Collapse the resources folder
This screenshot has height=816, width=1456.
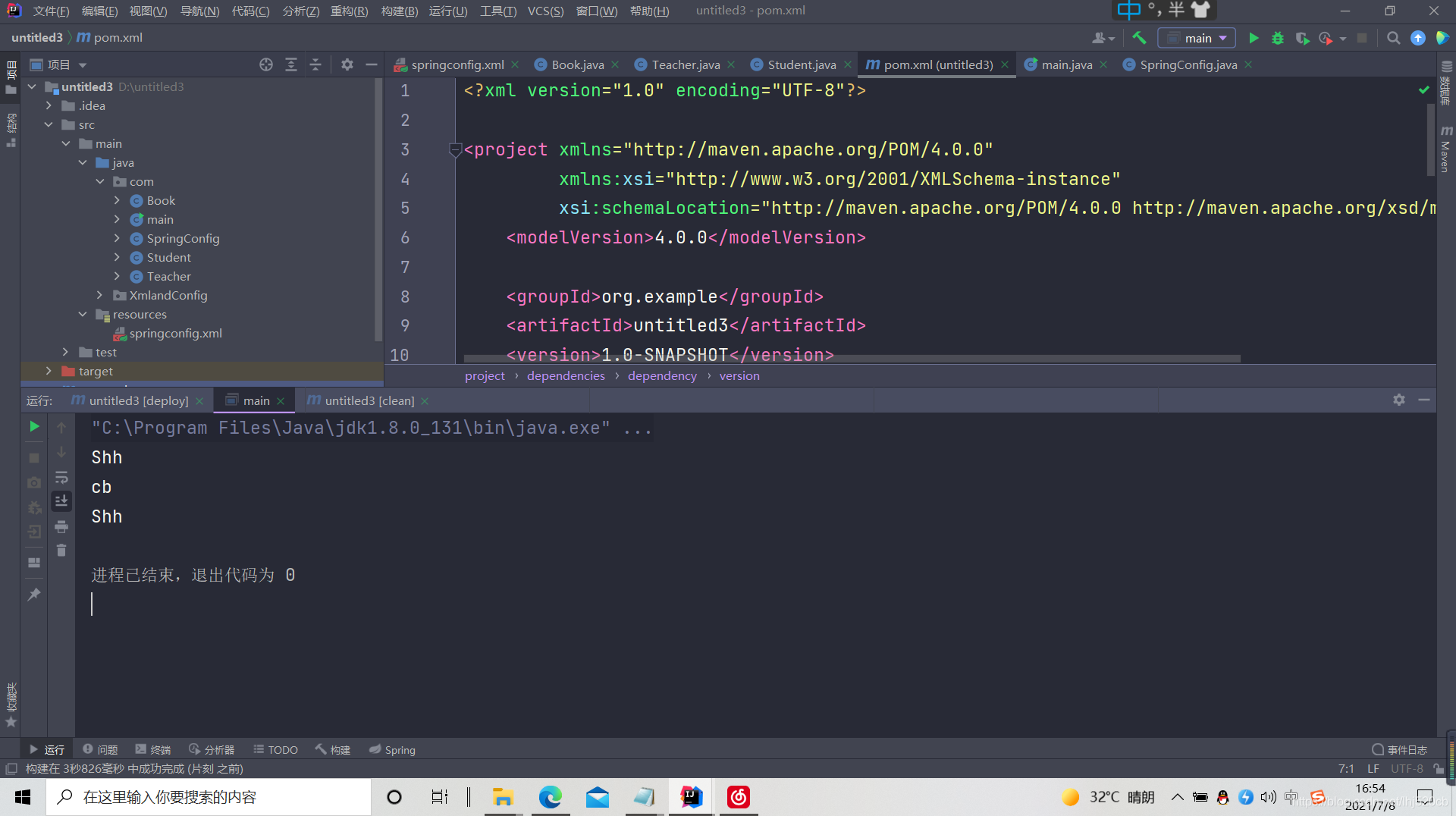pyautogui.click(x=83, y=314)
